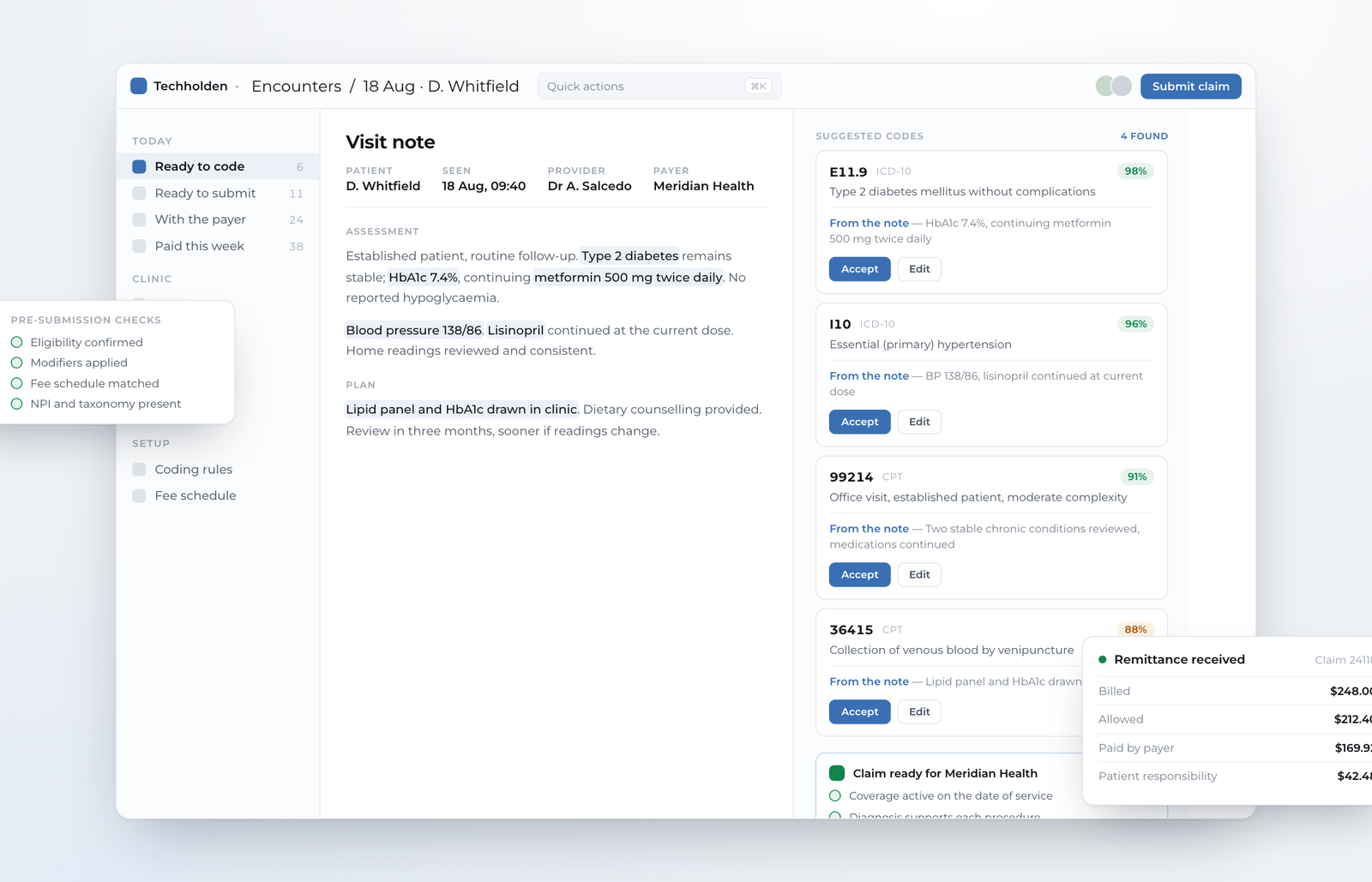Open Fee schedule in Setup
Viewport: 1372px width, 882px height.
click(218, 495)
